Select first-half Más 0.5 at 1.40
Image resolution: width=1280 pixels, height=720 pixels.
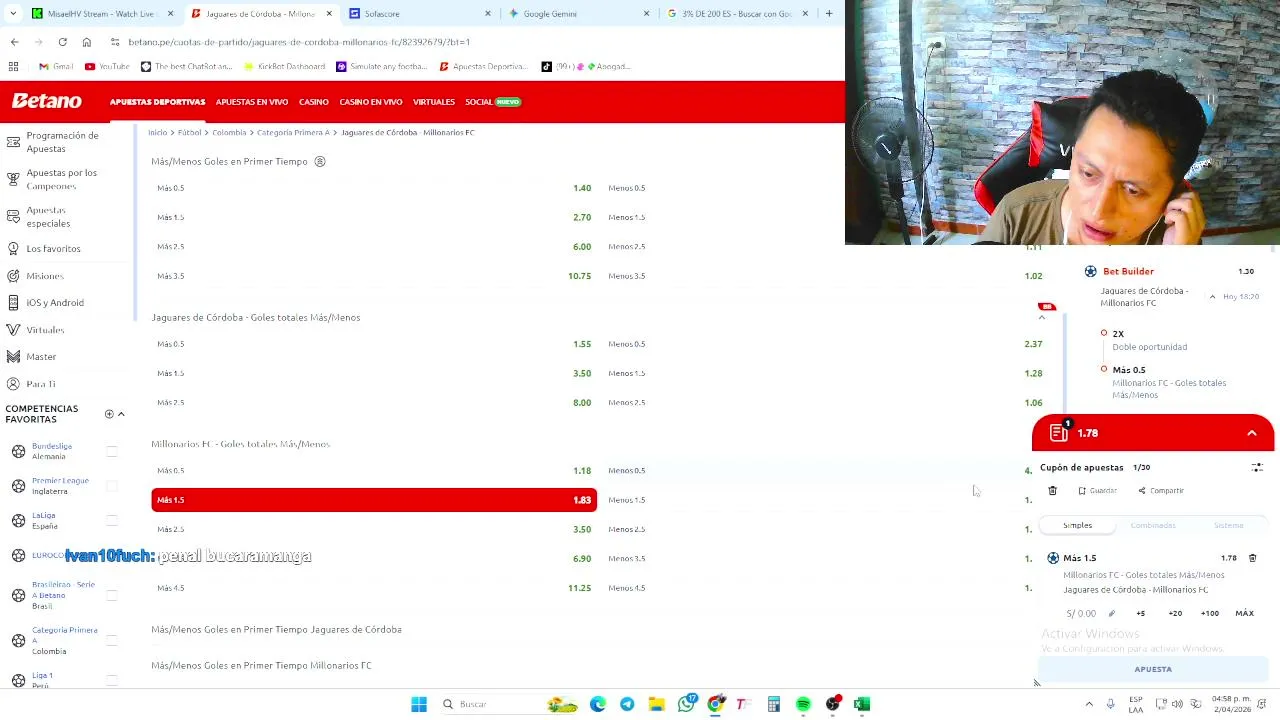click(374, 188)
